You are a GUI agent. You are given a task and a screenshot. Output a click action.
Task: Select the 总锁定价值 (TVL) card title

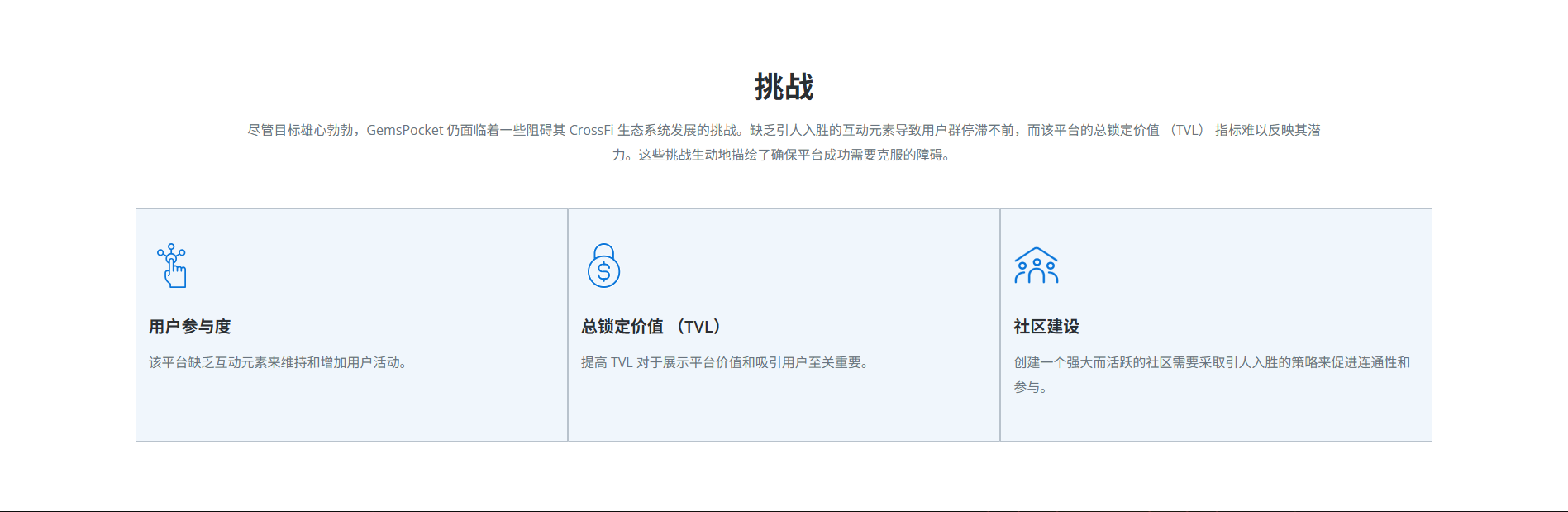pos(653,327)
